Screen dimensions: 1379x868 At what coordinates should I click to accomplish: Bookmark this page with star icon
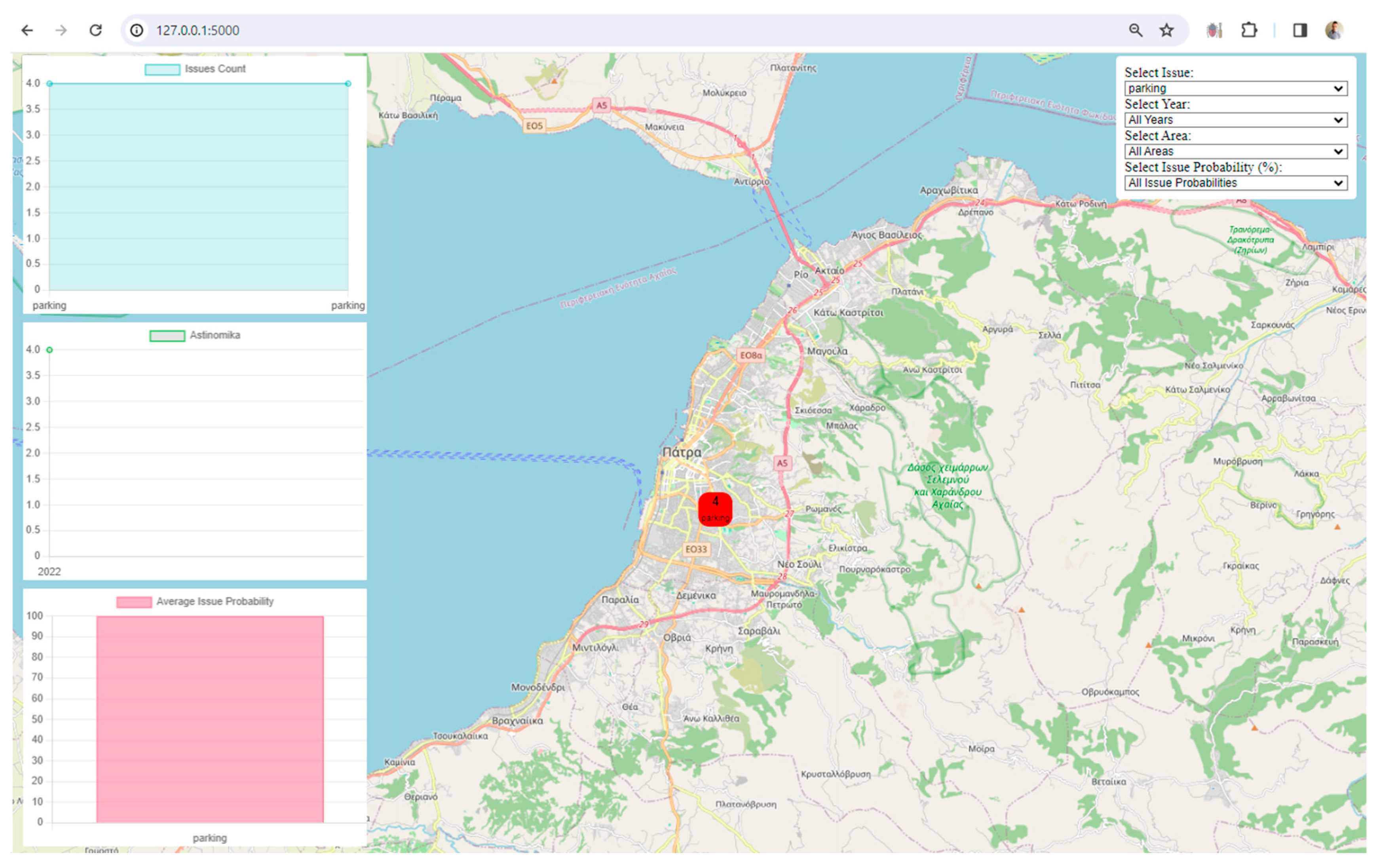click(x=1166, y=30)
